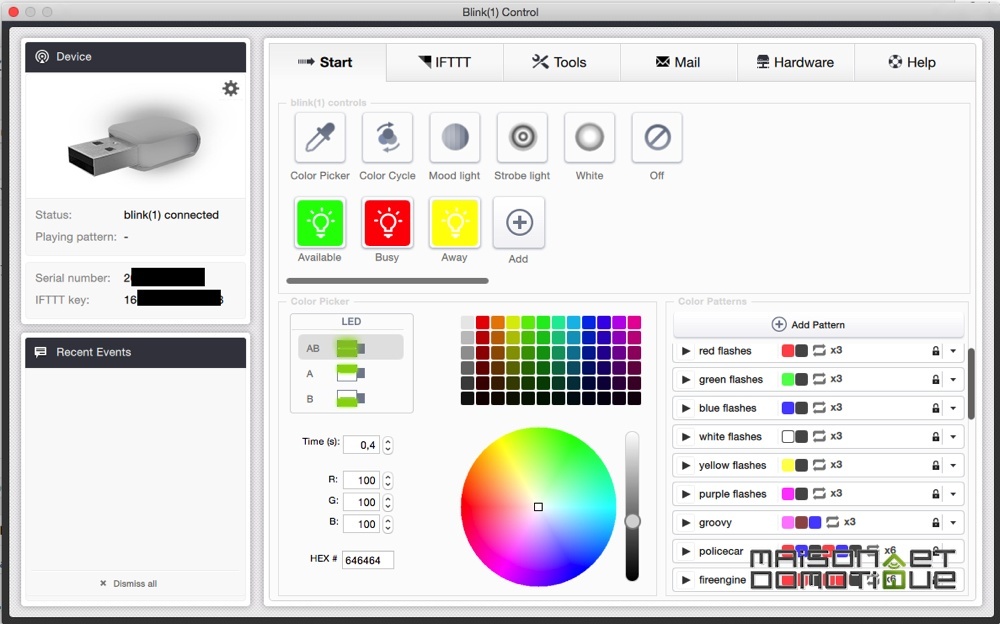Open dropdown arrow for white flashes
This screenshot has height=624, width=1000.
point(953,437)
